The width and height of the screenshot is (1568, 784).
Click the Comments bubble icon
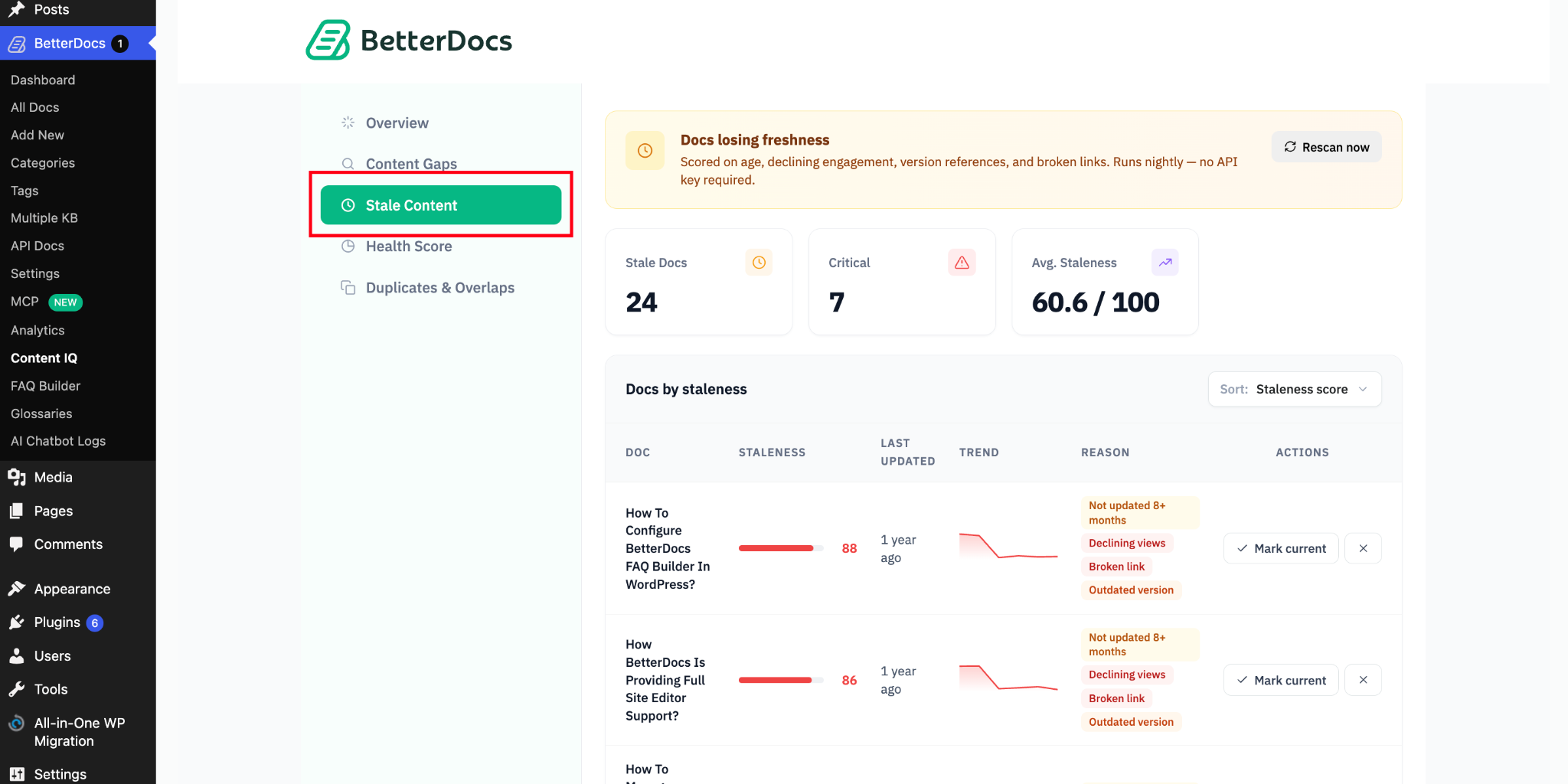click(17, 544)
